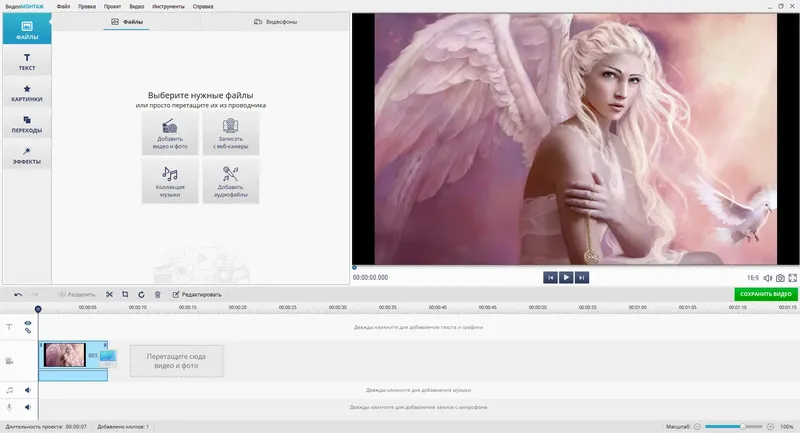Click the undo arrow icon

point(18,294)
